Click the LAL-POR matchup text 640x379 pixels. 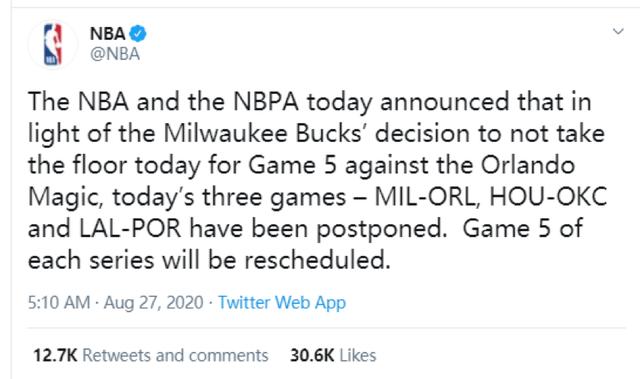click(x=130, y=229)
